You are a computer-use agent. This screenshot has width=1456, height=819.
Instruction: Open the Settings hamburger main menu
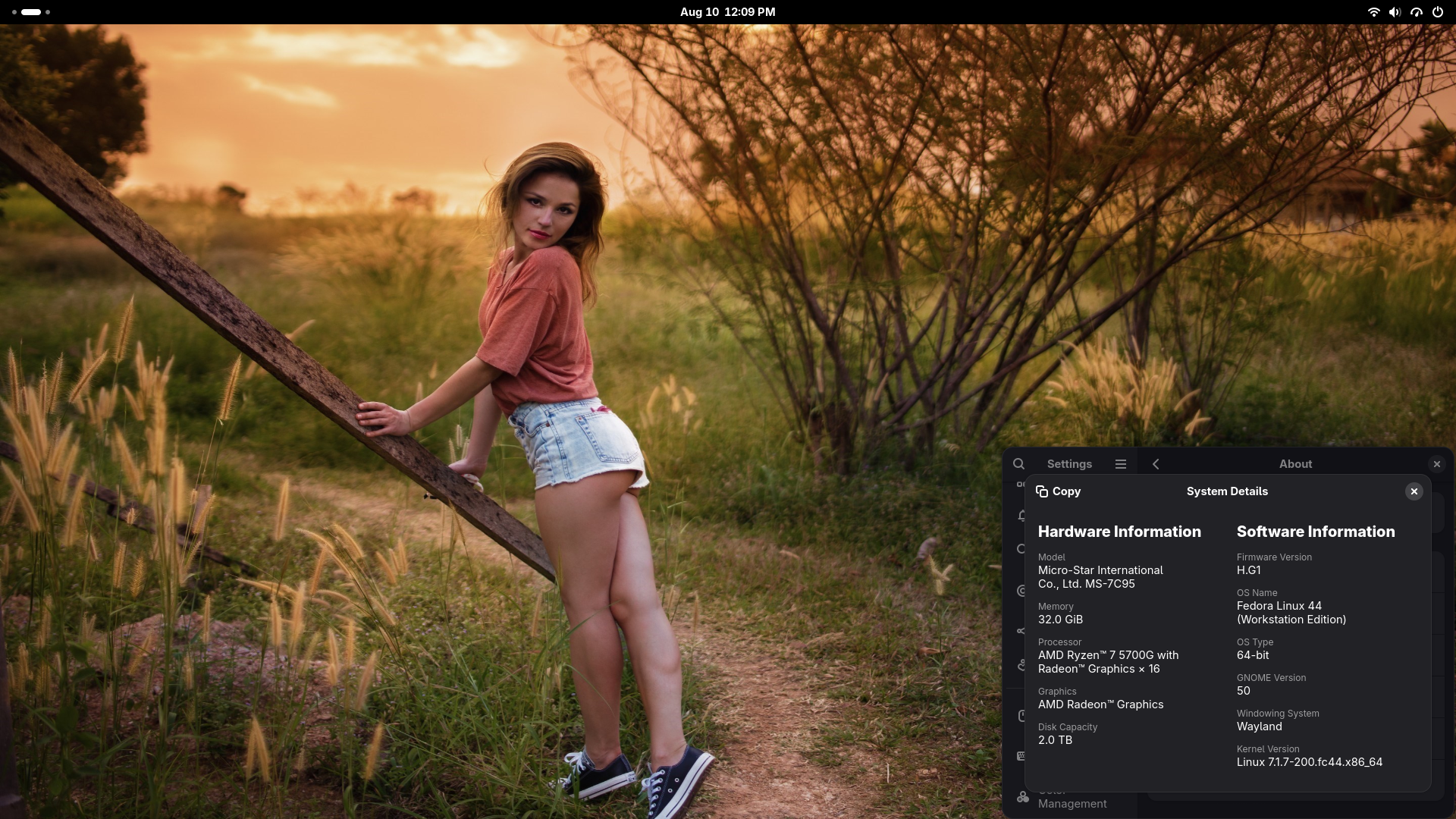click(x=1121, y=464)
